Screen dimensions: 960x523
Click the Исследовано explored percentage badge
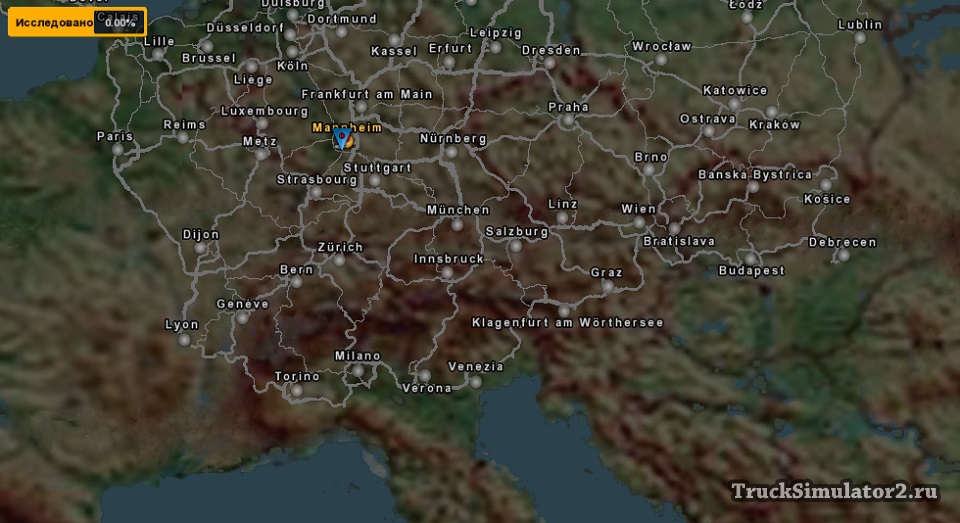coord(77,22)
